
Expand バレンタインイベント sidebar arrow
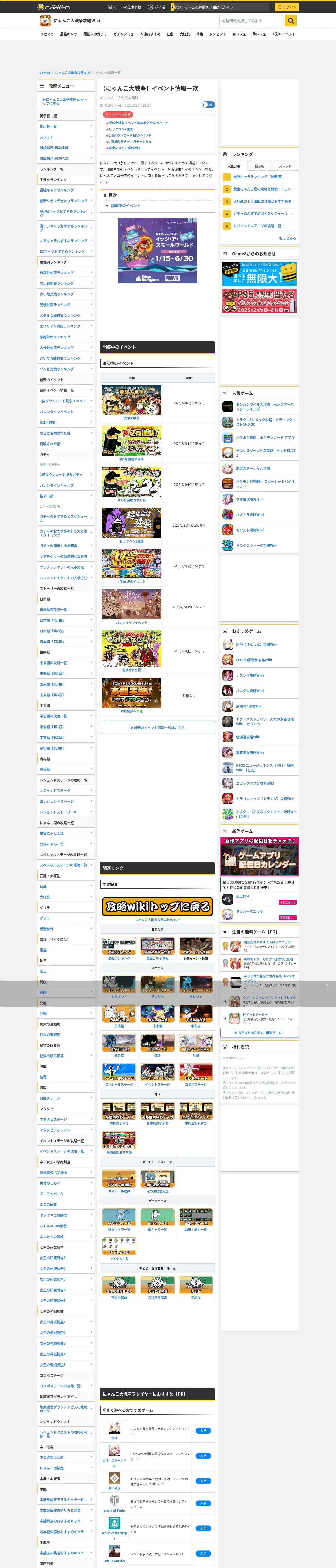pyautogui.click(x=92, y=412)
